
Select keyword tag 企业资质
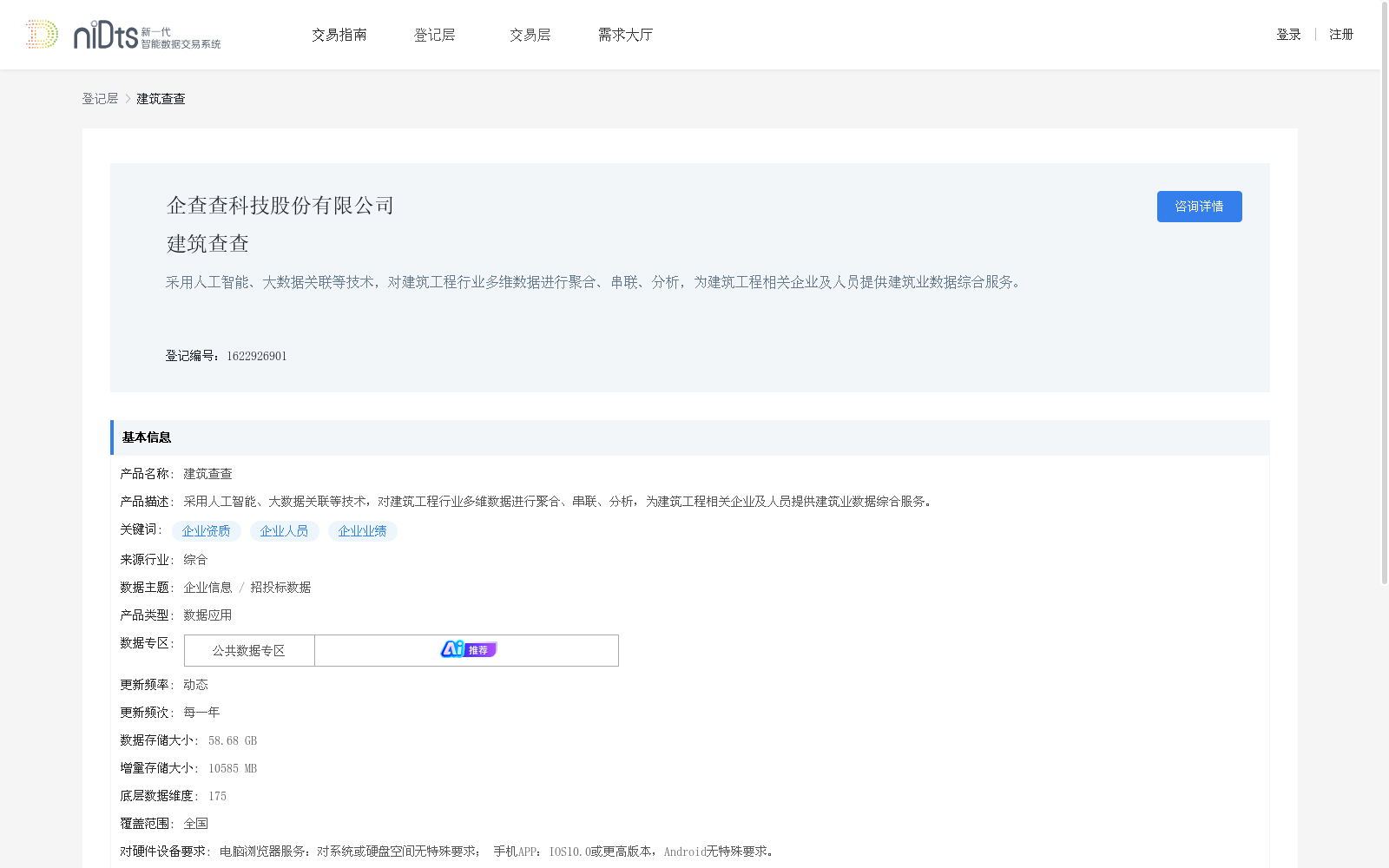207,531
